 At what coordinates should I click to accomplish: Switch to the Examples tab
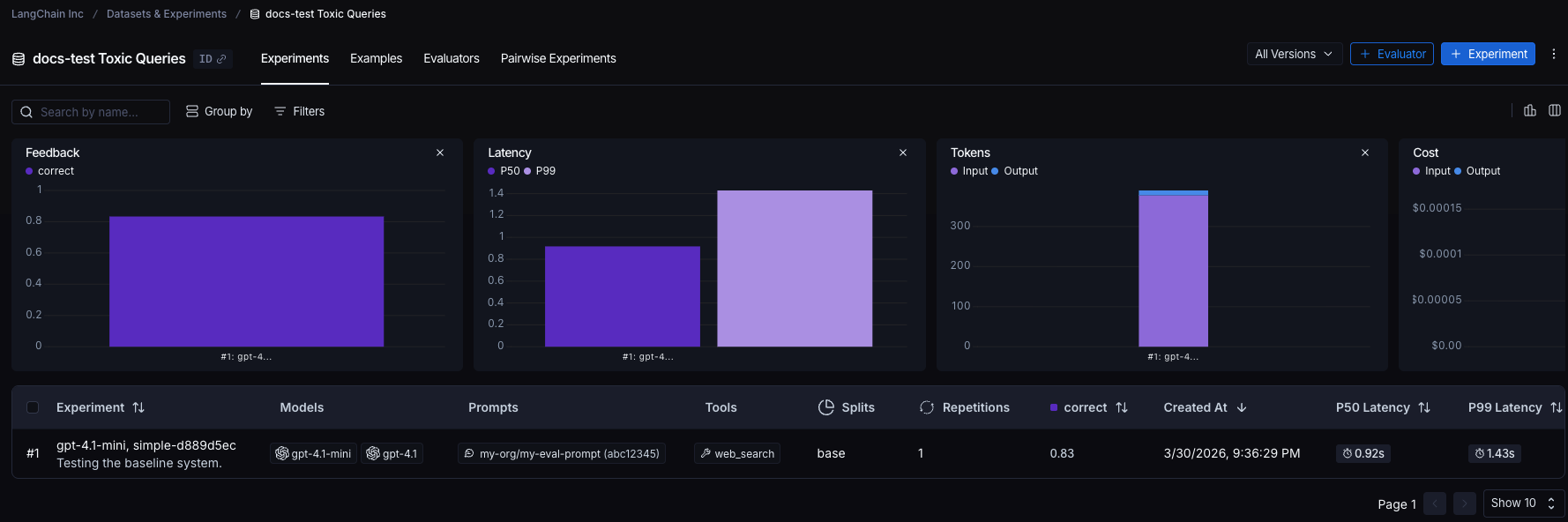(x=376, y=58)
